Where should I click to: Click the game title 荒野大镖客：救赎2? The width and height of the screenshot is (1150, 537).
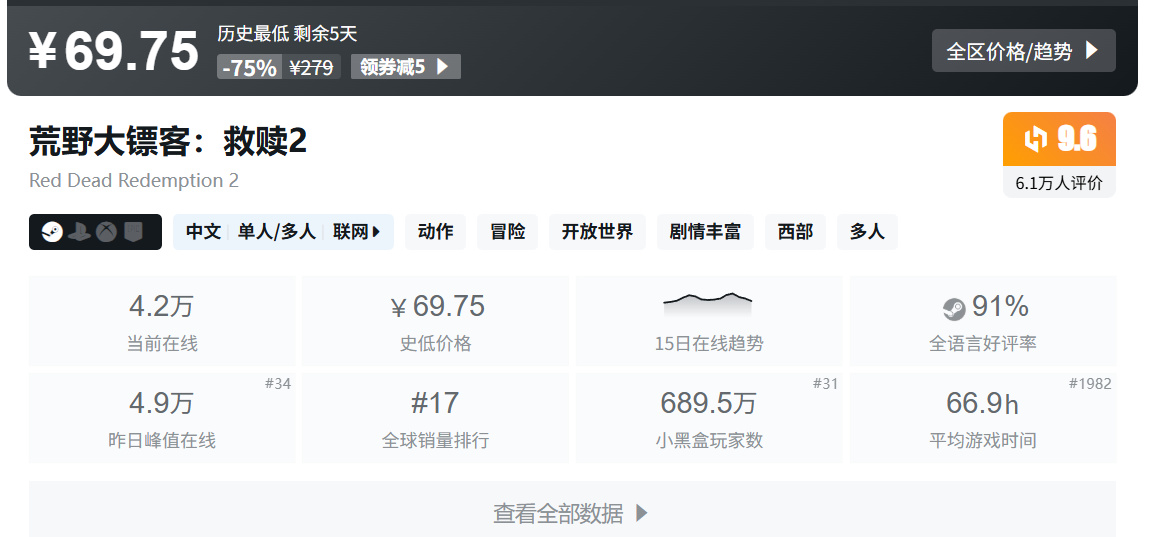(x=168, y=141)
